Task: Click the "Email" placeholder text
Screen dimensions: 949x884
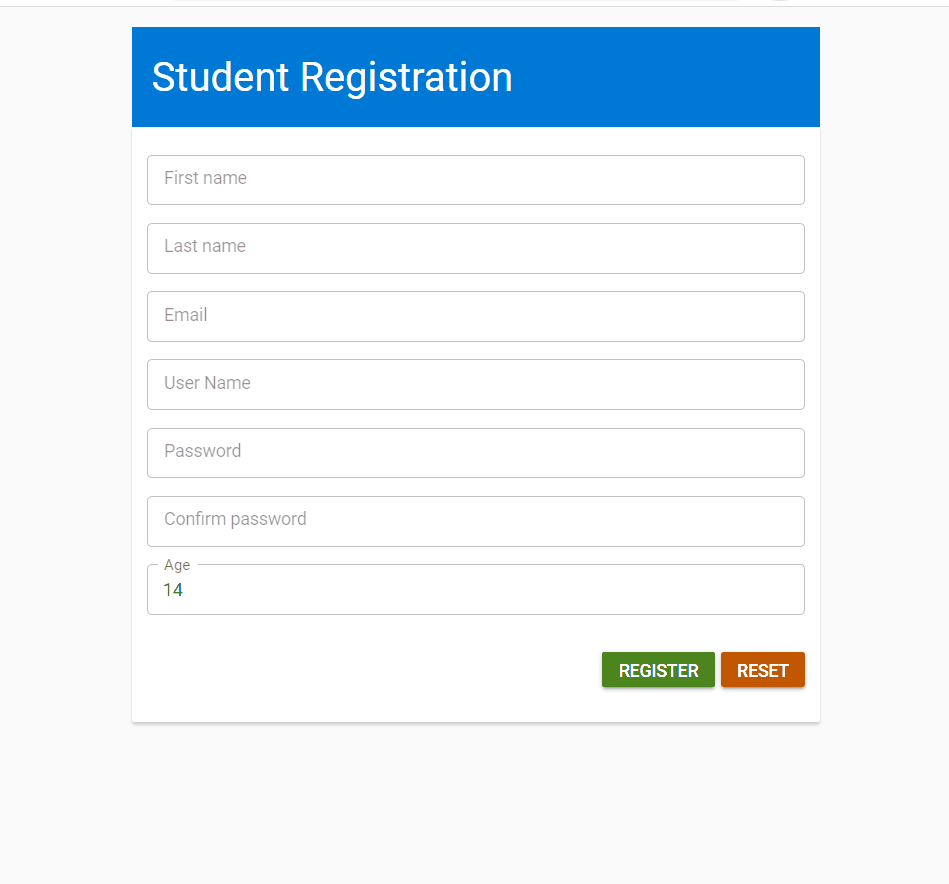Action: pos(186,315)
